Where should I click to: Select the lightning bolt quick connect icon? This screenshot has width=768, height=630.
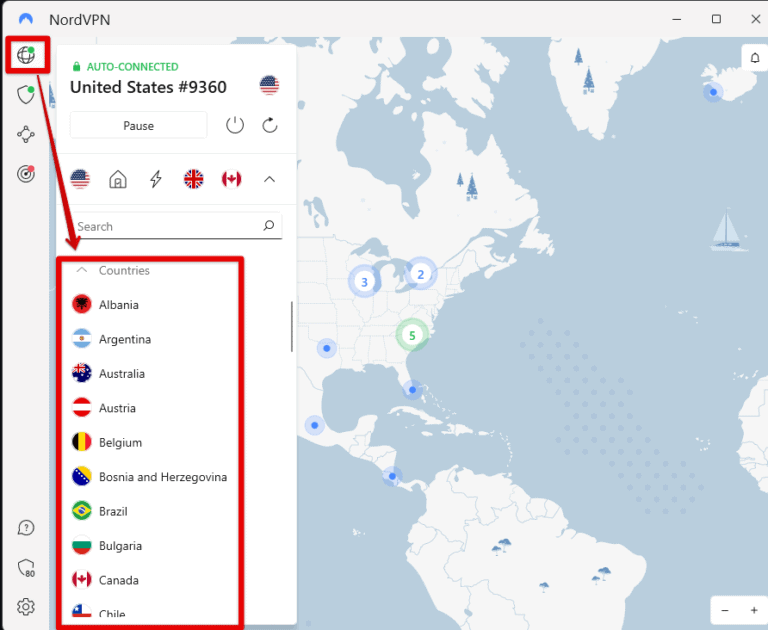(156, 179)
